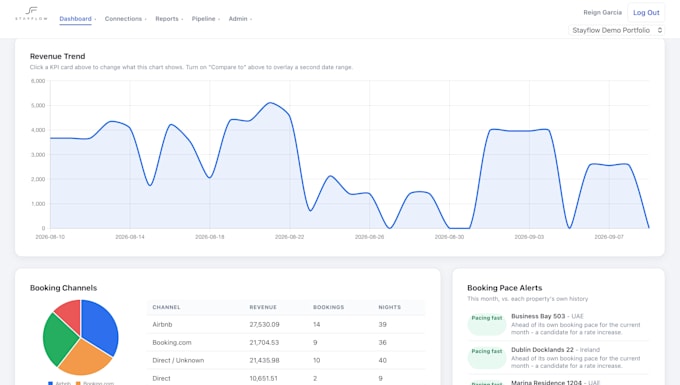Click the Reign Garcia user name
Viewport: 680px width, 385px height.
coord(602,13)
